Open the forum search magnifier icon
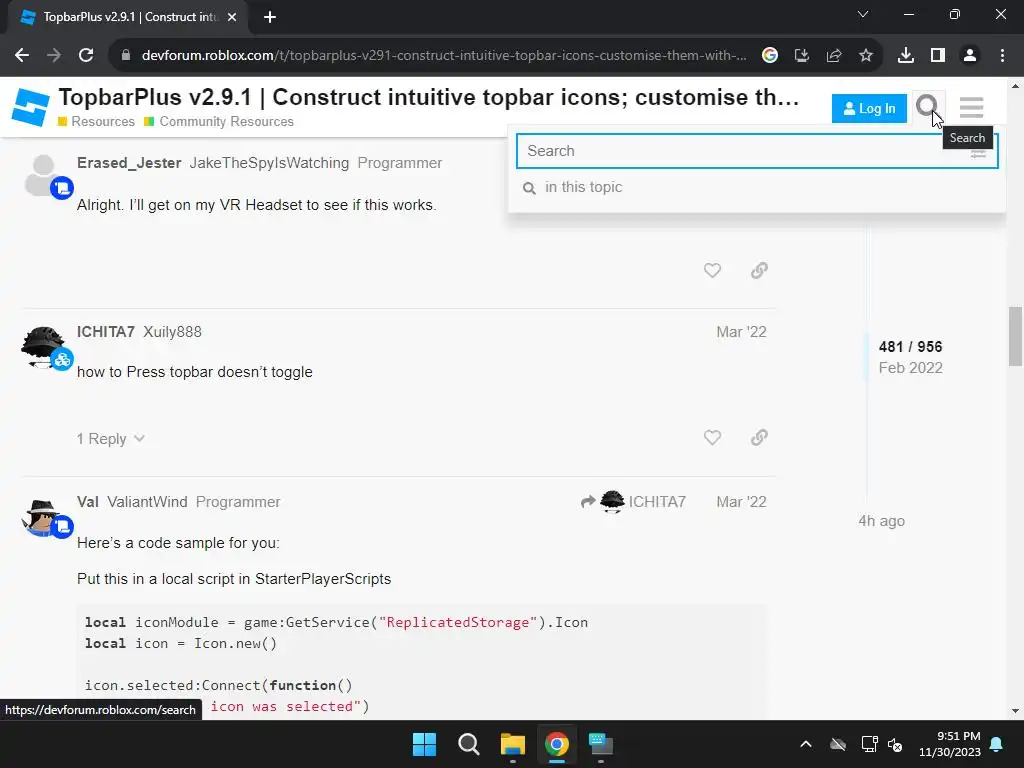This screenshot has height=768, width=1024. coord(927,106)
